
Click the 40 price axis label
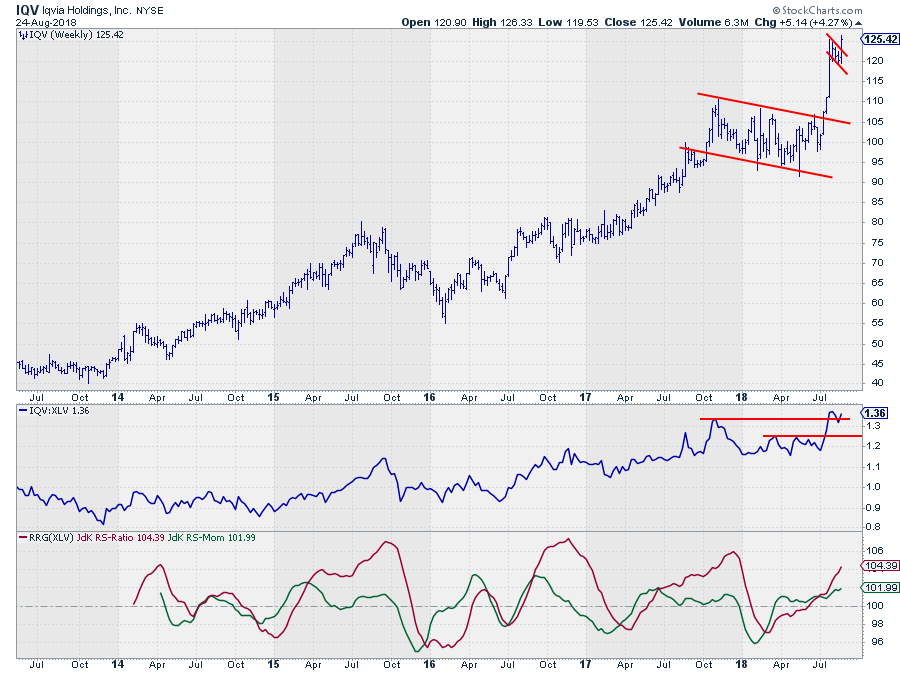878,383
